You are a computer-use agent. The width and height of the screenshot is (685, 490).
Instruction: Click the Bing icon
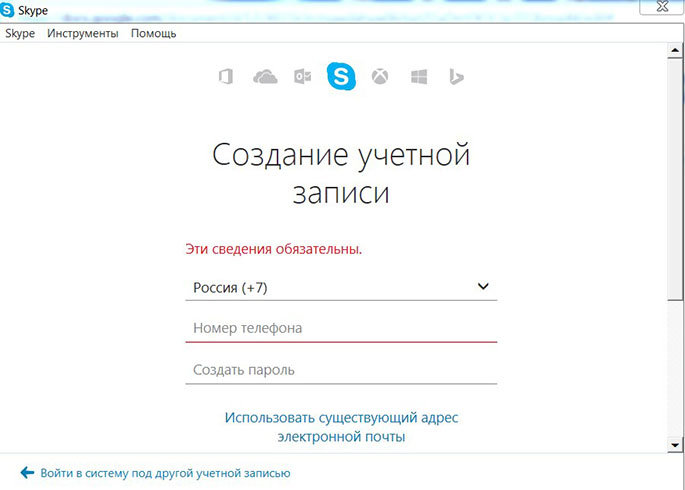(x=456, y=77)
